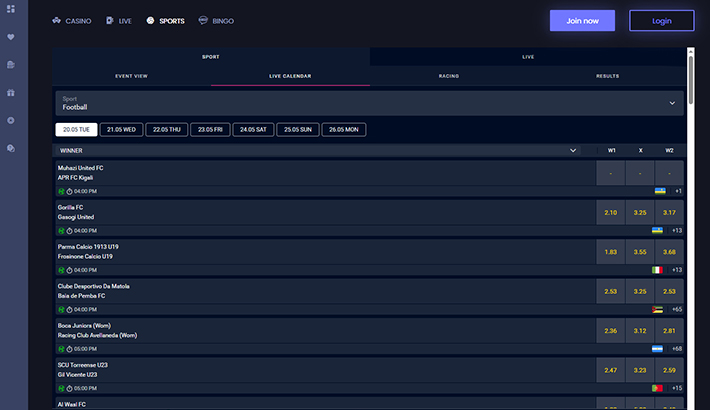
Task: Select date 23.05 FRI
Action: pyautogui.click(x=210, y=130)
